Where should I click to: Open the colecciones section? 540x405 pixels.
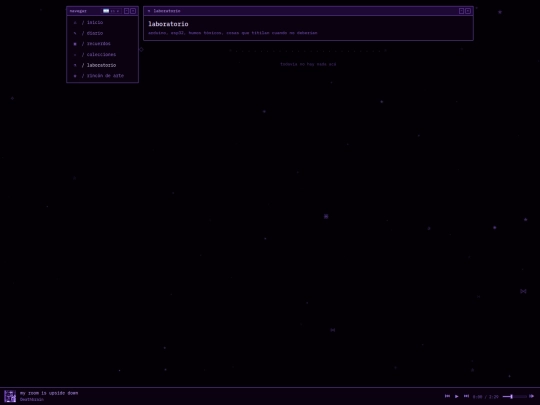102,54
